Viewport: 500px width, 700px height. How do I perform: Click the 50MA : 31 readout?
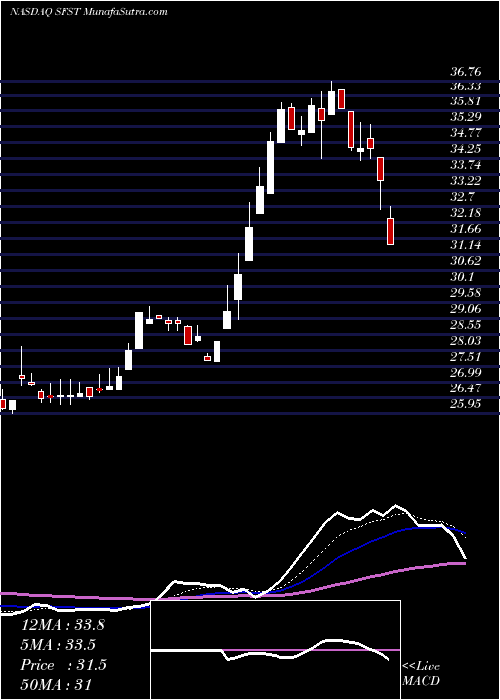[x=57, y=686]
